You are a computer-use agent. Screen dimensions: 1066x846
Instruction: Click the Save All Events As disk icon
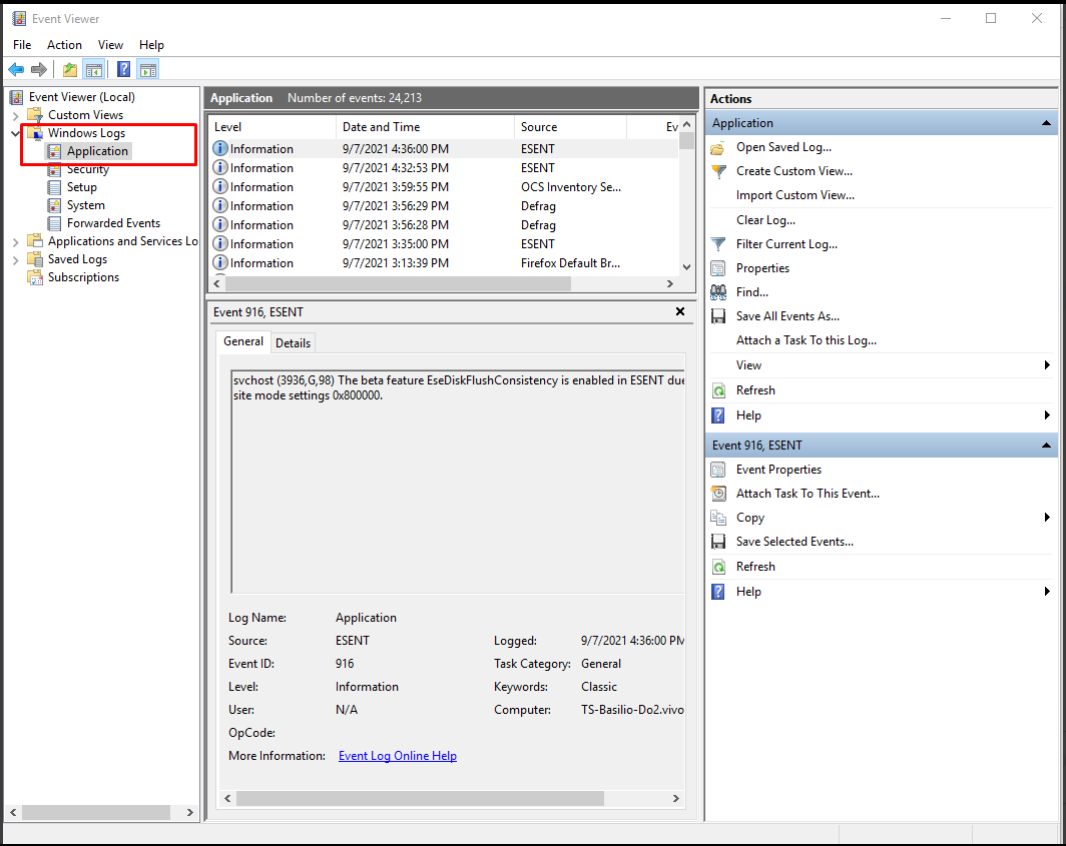click(x=720, y=316)
